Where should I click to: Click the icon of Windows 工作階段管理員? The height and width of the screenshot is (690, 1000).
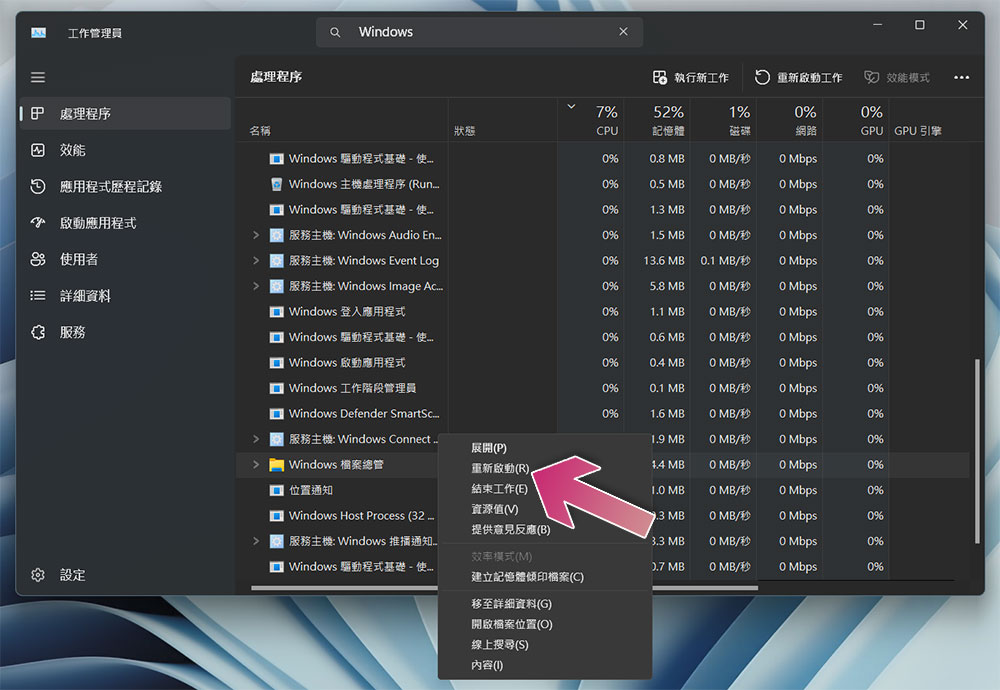tap(276, 388)
